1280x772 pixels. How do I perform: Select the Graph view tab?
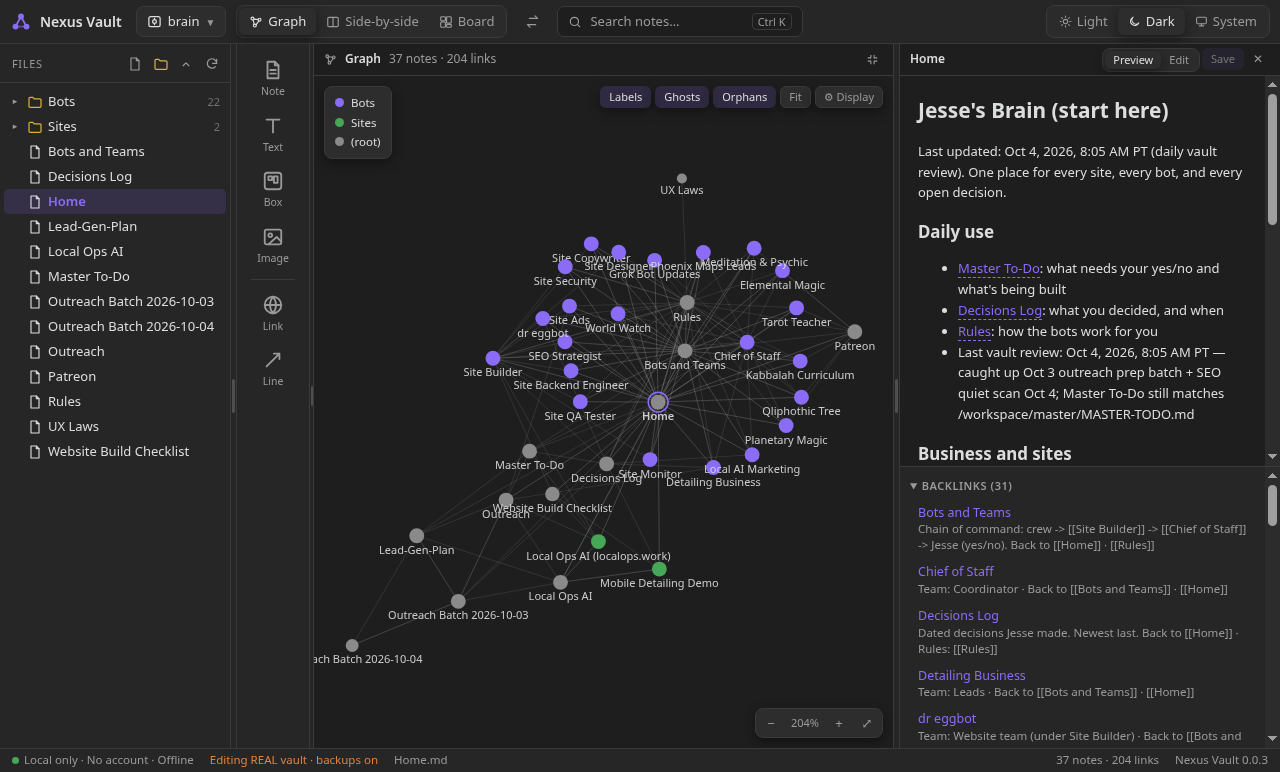(277, 21)
